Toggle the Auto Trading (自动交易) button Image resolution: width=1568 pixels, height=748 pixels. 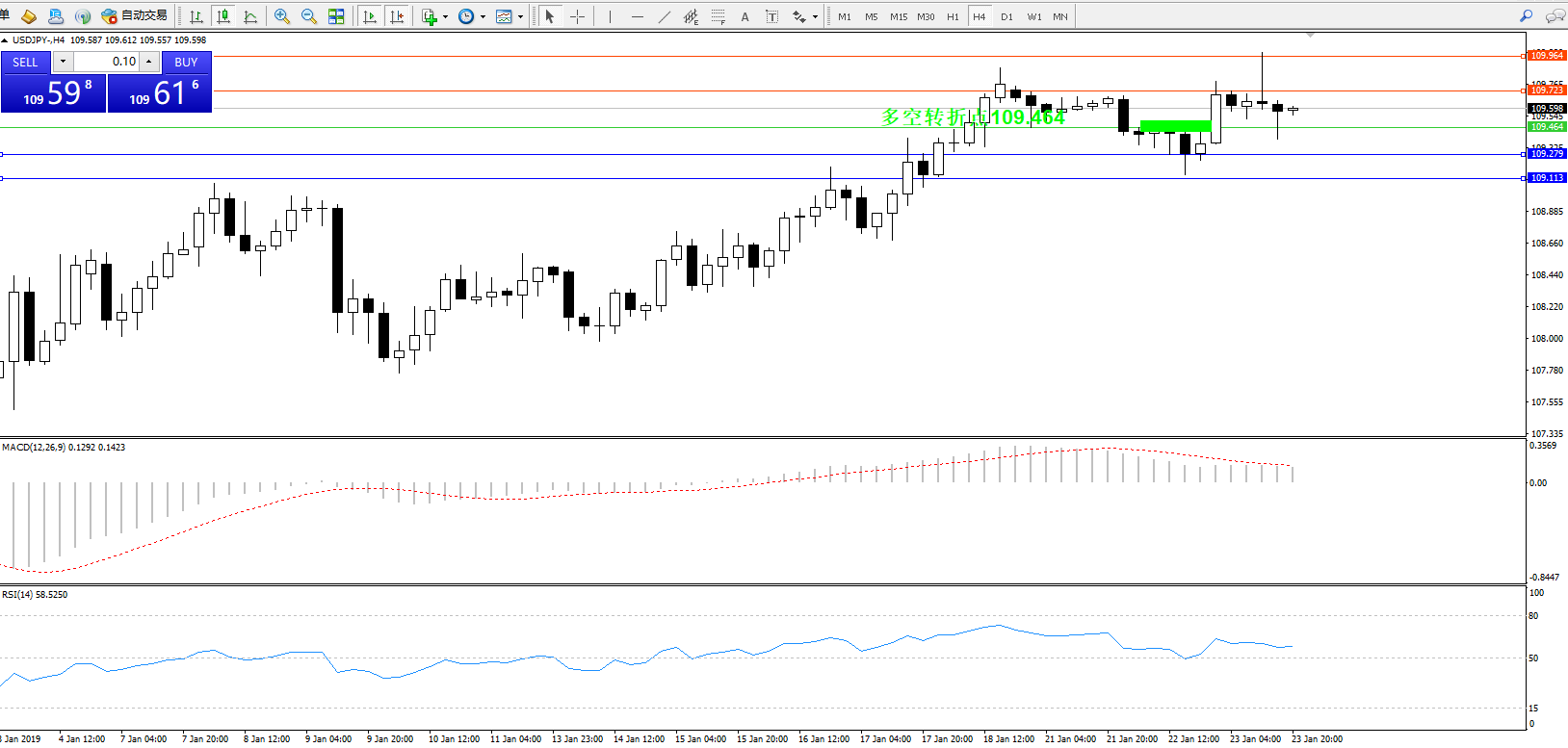(x=135, y=15)
